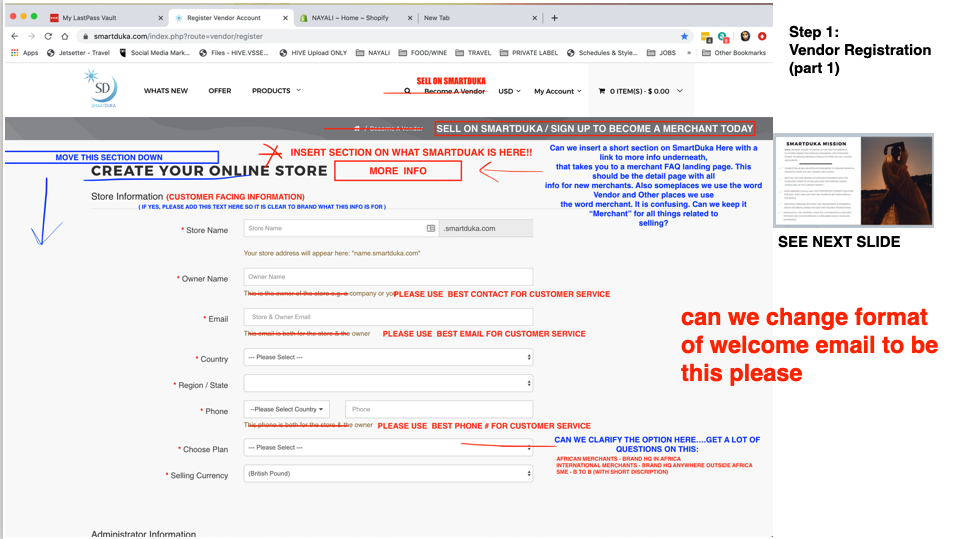Click the Become A Vendor breadcrumb
The image size is (962, 539).
[396, 129]
